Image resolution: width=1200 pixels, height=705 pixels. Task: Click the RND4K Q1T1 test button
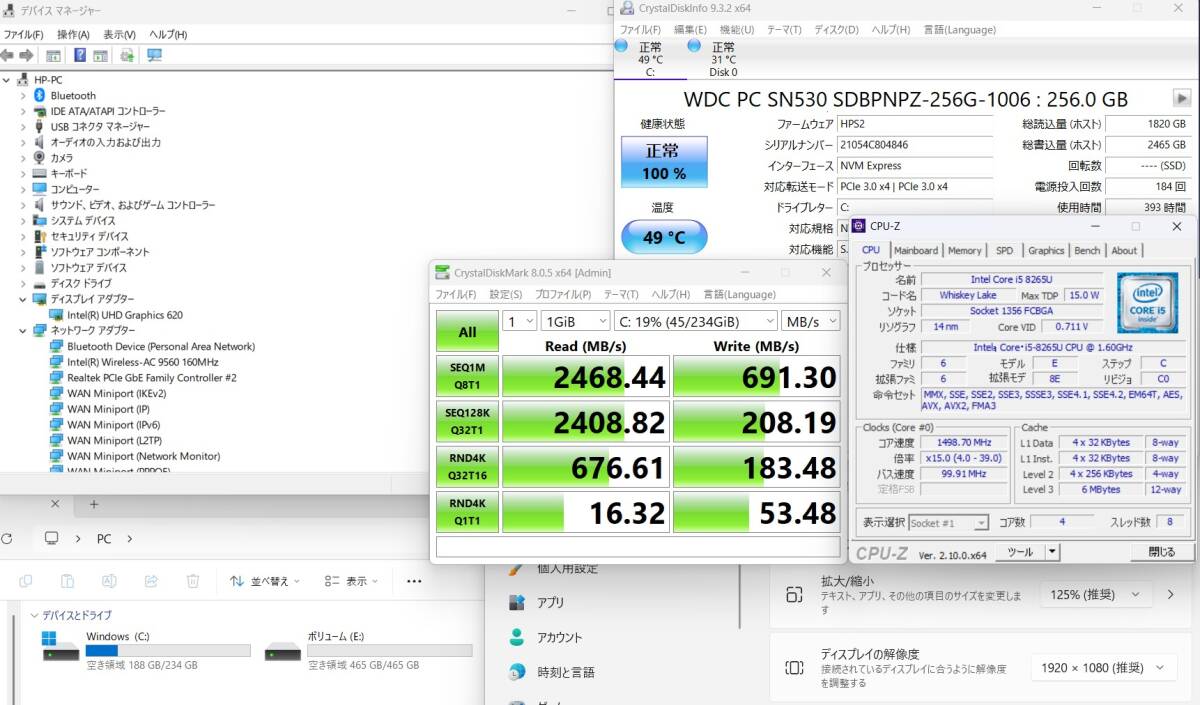[x=467, y=511]
